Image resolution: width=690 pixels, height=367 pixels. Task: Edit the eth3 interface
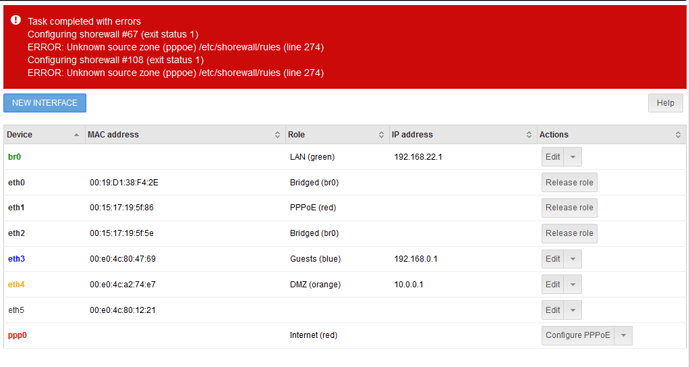pos(553,259)
